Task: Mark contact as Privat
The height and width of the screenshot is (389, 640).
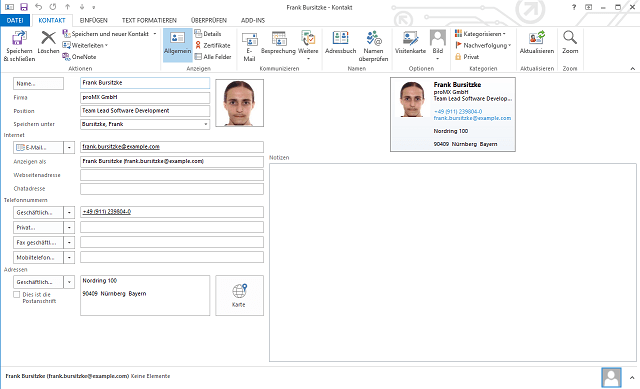Action: (467, 57)
